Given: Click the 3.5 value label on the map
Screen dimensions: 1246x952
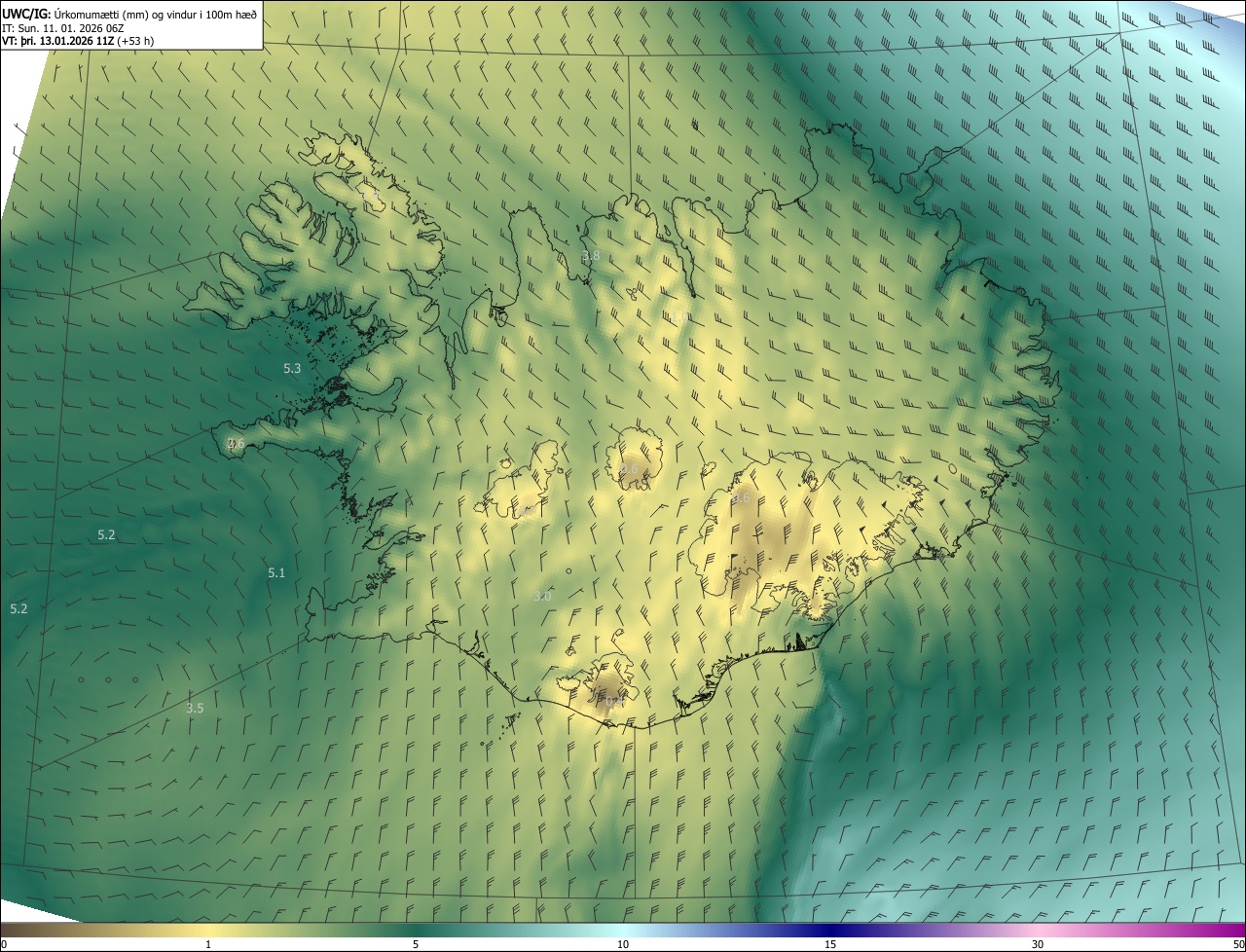Looking at the screenshot, I should (195, 709).
